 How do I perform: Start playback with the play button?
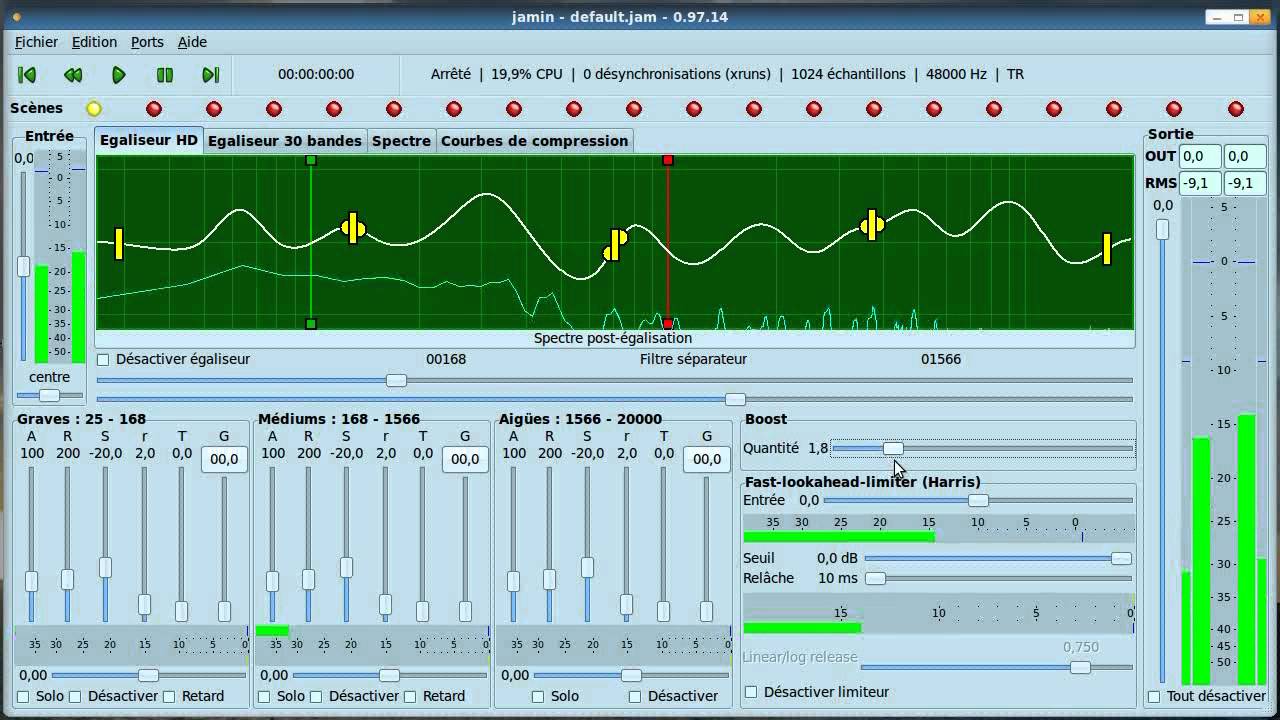119,74
